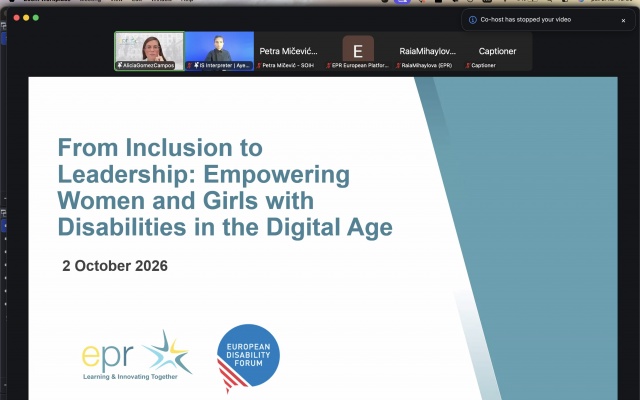The width and height of the screenshot is (640, 400).
Task: Click muted mic icon beside small 'Captioner' label
Action: pos(468,65)
